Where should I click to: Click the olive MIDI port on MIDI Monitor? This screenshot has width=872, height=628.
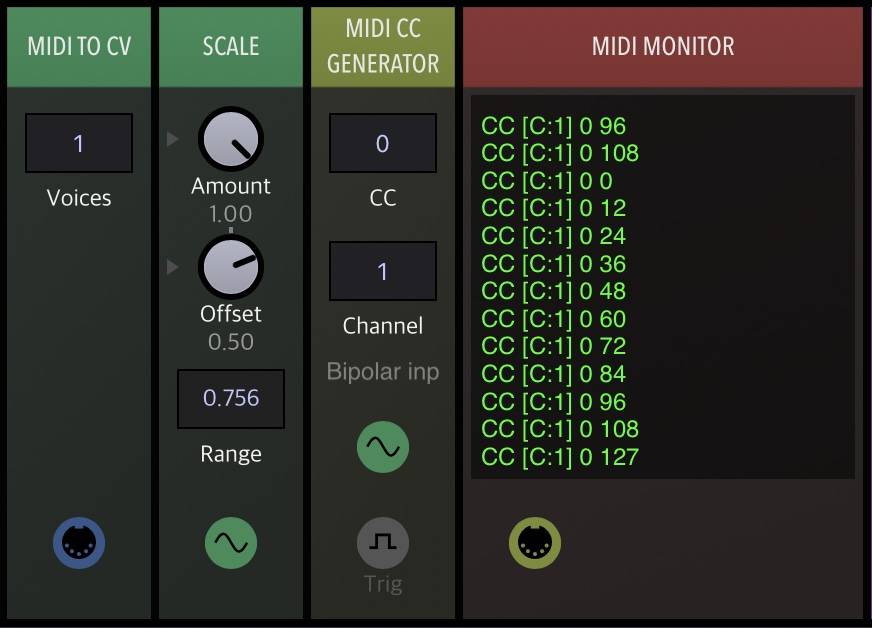coord(534,542)
